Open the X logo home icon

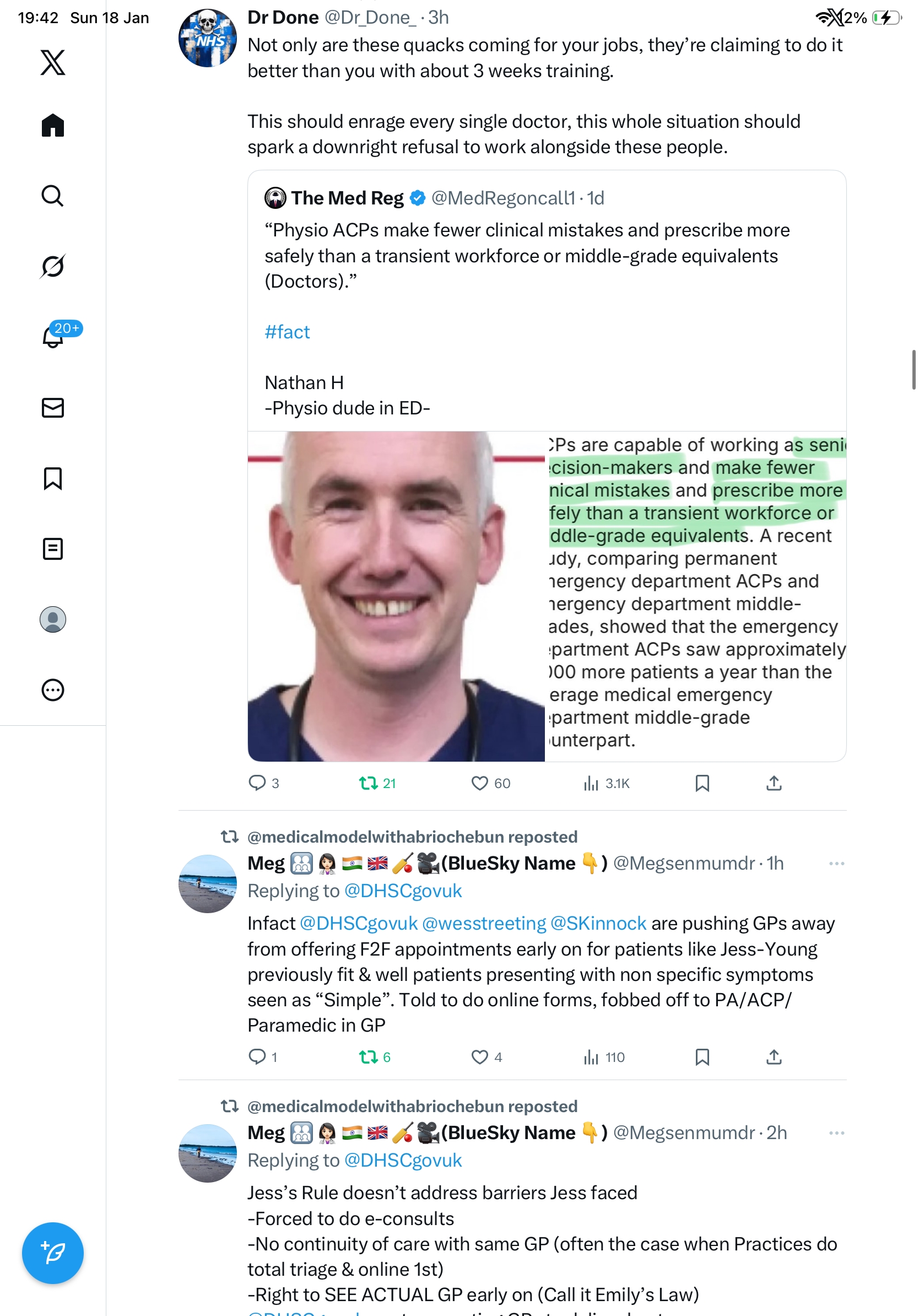pos(53,62)
